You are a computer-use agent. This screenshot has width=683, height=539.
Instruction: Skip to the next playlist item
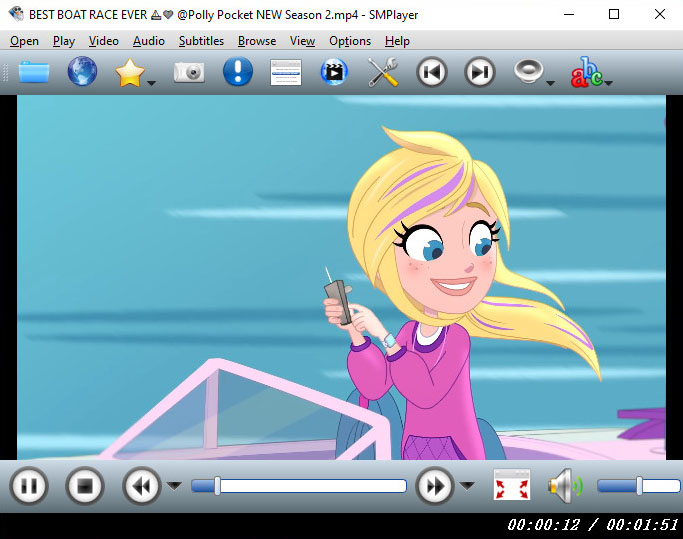coord(480,72)
